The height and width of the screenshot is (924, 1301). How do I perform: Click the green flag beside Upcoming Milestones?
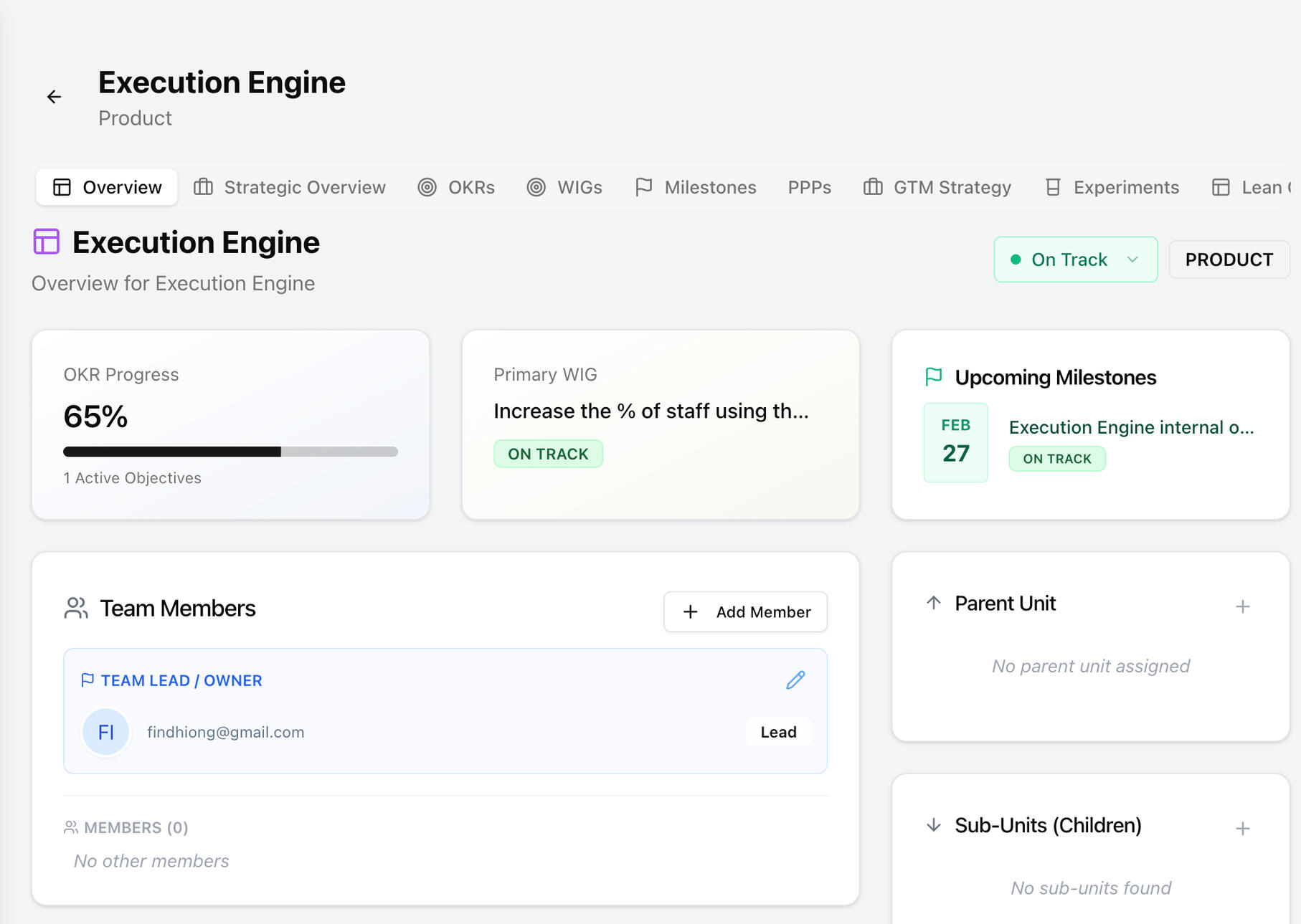pyautogui.click(x=934, y=377)
